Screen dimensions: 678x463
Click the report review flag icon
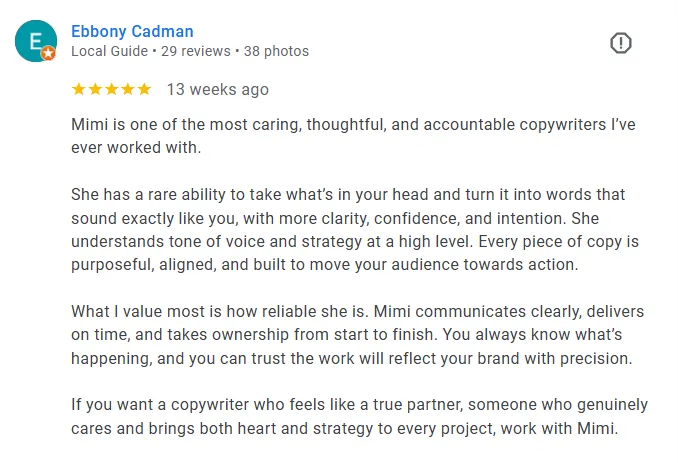621,43
